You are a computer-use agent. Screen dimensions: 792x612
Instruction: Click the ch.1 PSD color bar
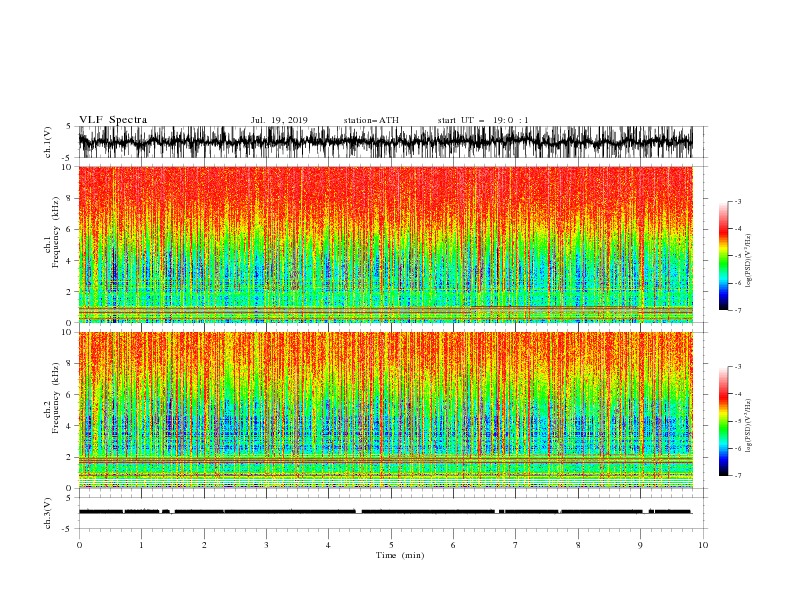[x=723, y=256]
